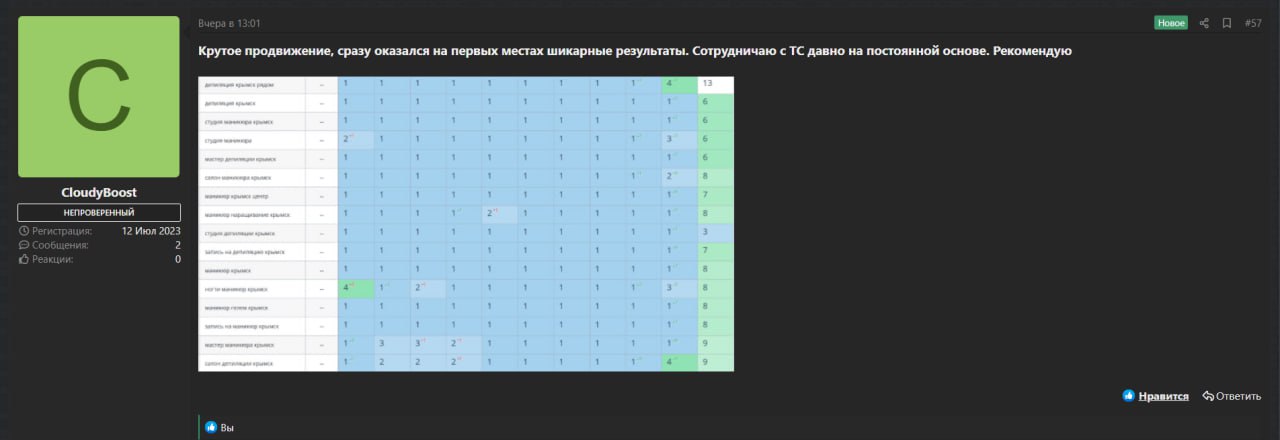Image resolution: width=1280 pixels, height=440 pixels.
Task: Click the green Новое label
Action: point(1170,23)
